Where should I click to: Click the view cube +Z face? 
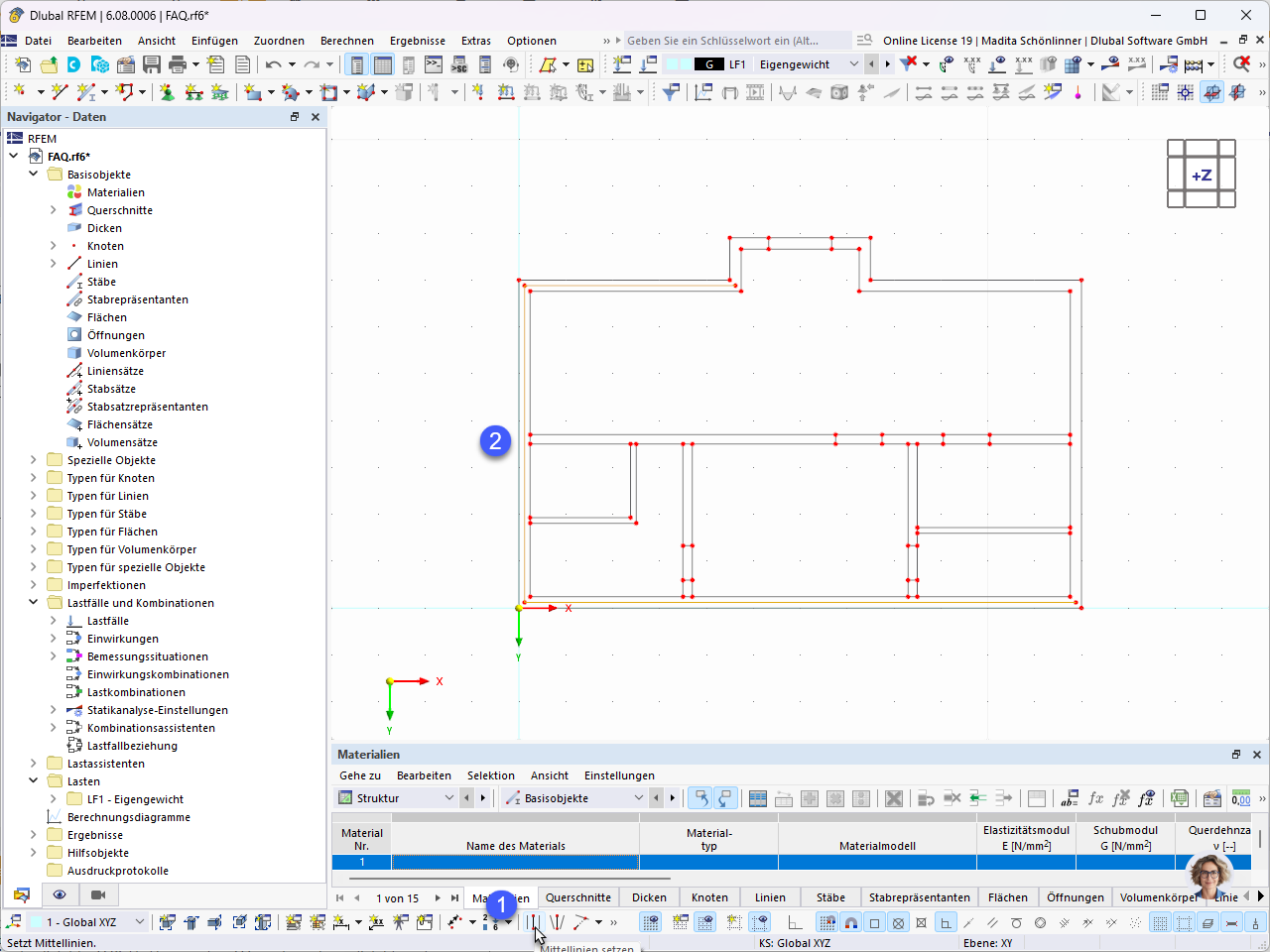click(x=1202, y=176)
